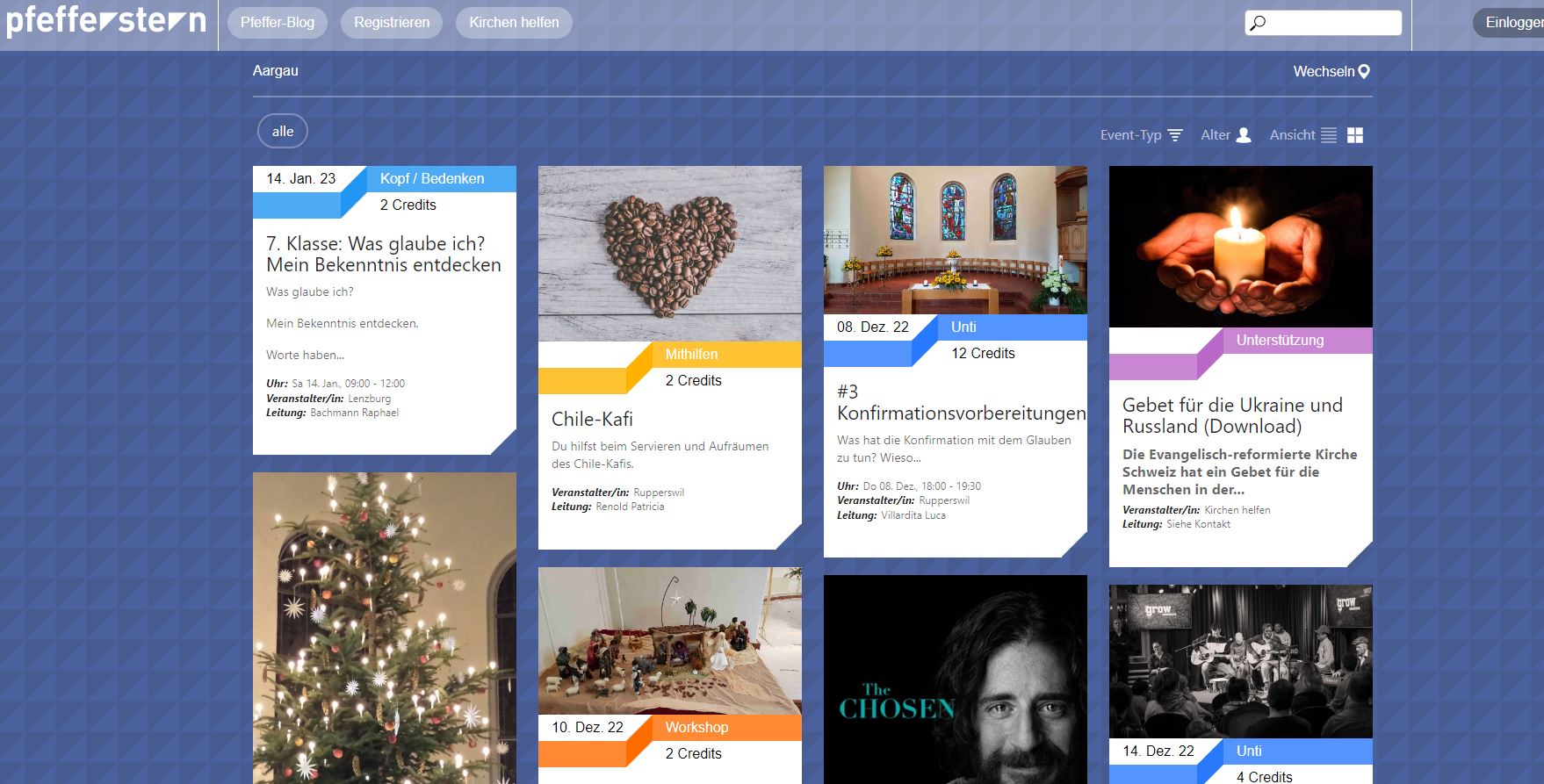
Task: Click the 14. Dez. 22 date label
Action: 1158,752
